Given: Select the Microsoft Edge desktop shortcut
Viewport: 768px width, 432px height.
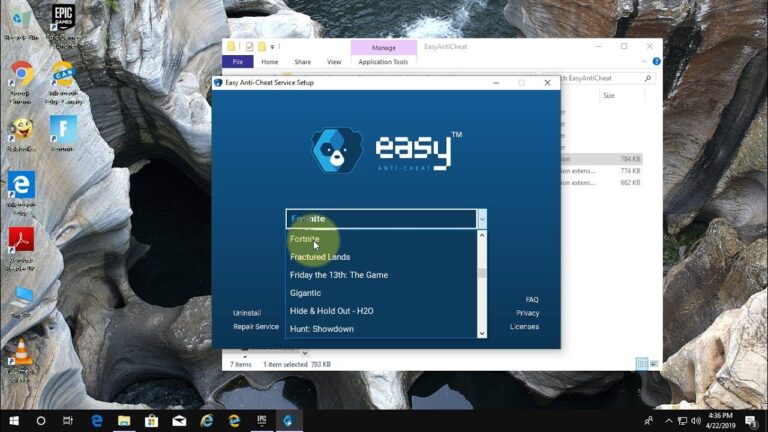Looking at the screenshot, I should [21, 192].
